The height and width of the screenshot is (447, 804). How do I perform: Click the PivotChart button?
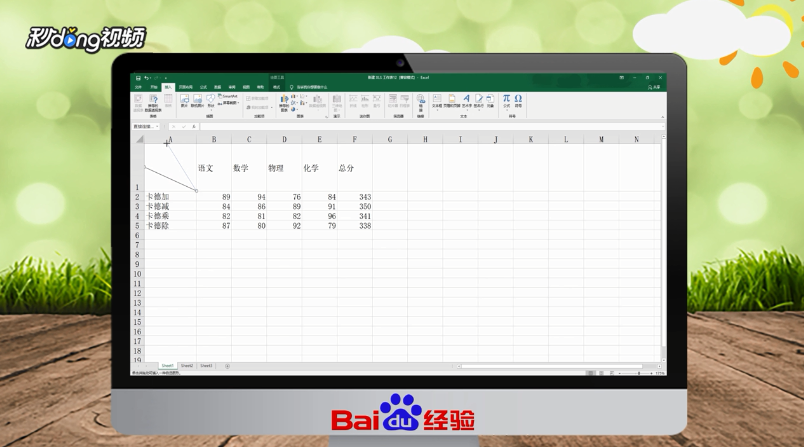coord(317,103)
